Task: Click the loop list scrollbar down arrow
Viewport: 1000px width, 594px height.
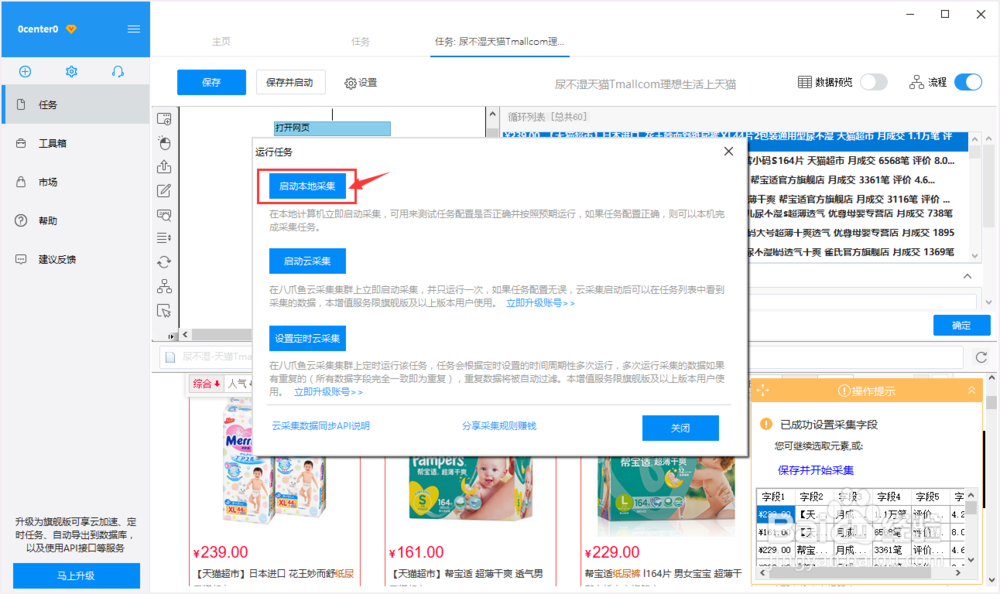Action: [x=974, y=255]
